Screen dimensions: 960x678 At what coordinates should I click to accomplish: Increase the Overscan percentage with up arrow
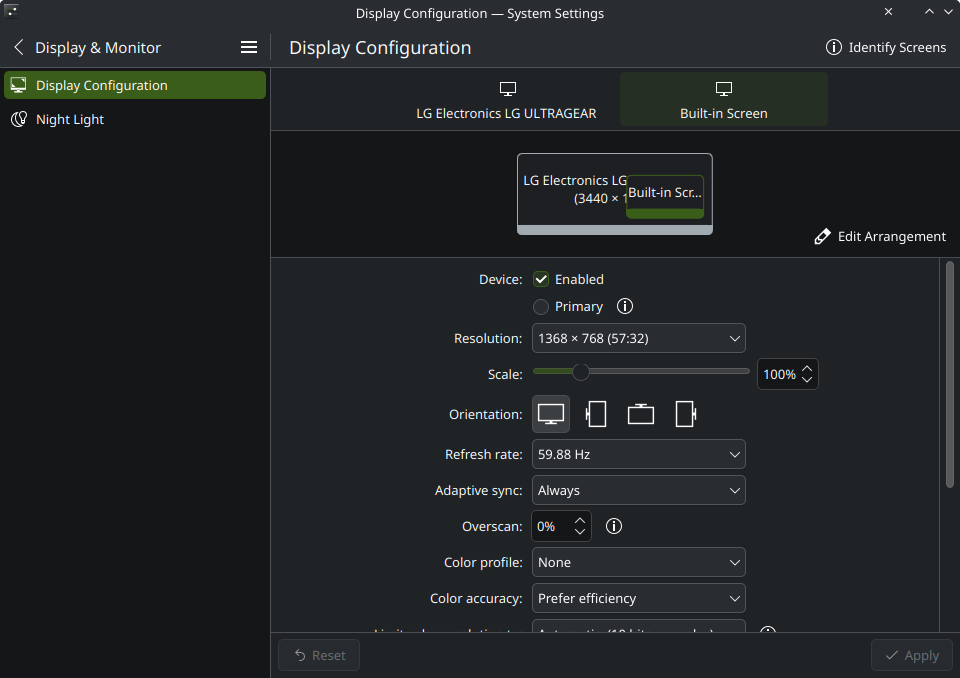tap(580, 521)
